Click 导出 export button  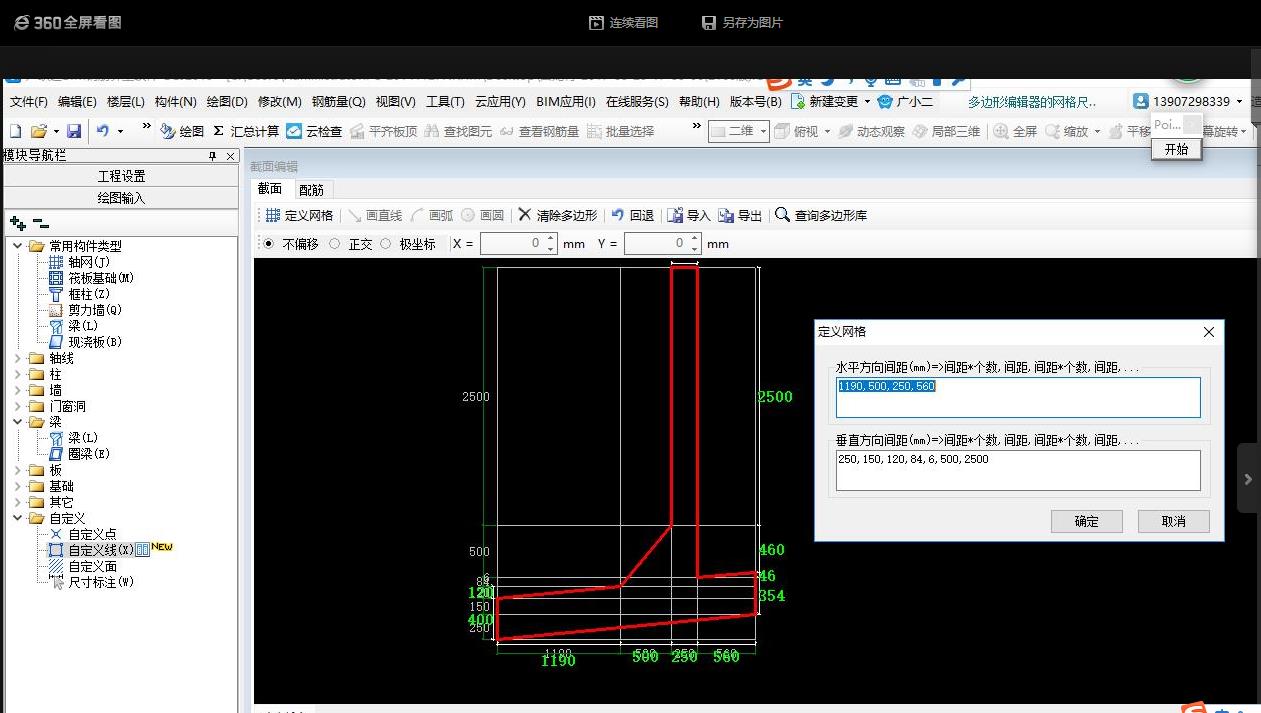pos(740,215)
